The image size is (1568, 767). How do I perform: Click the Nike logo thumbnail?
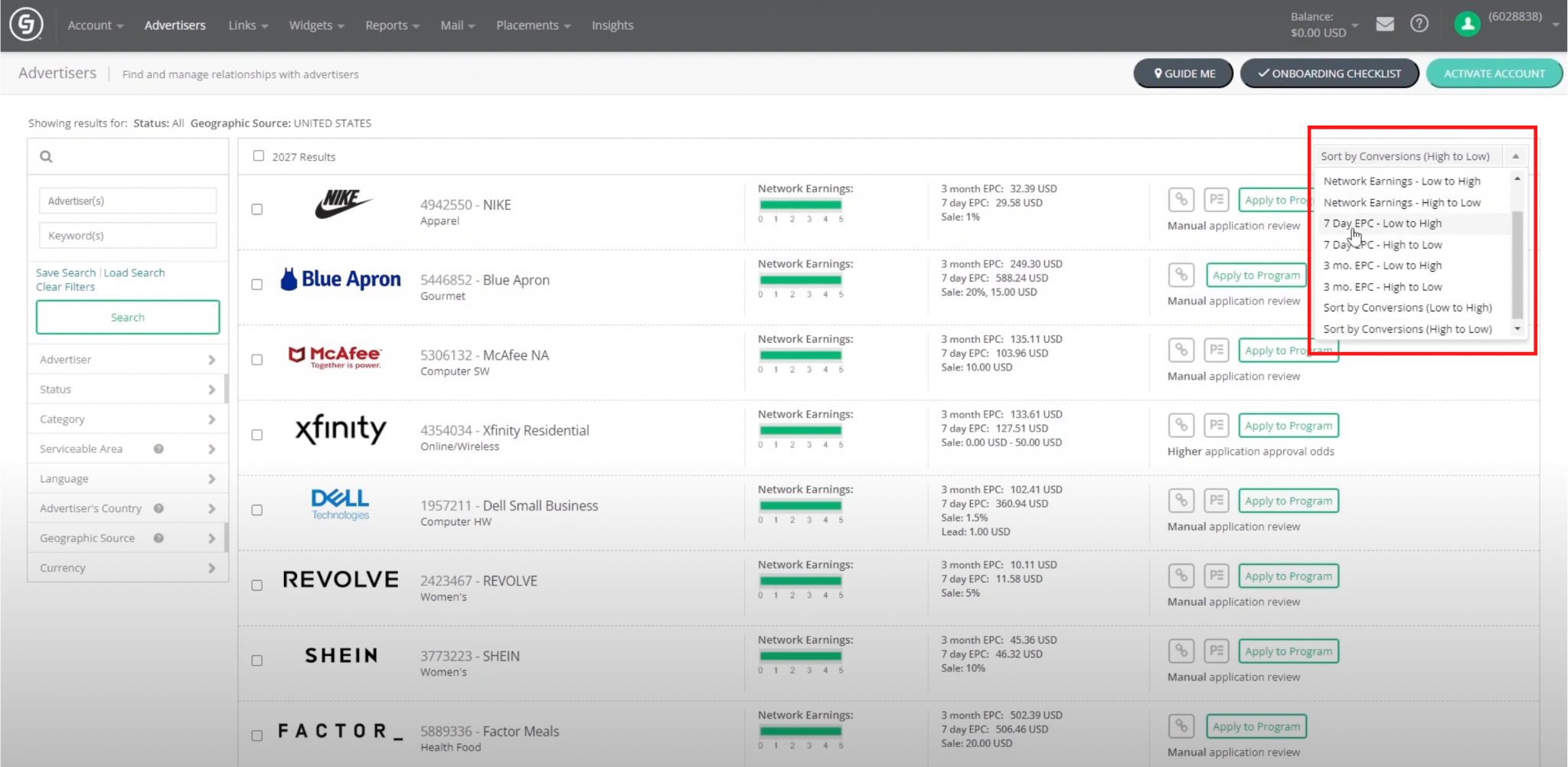pyautogui.click(x=343, y=204)
